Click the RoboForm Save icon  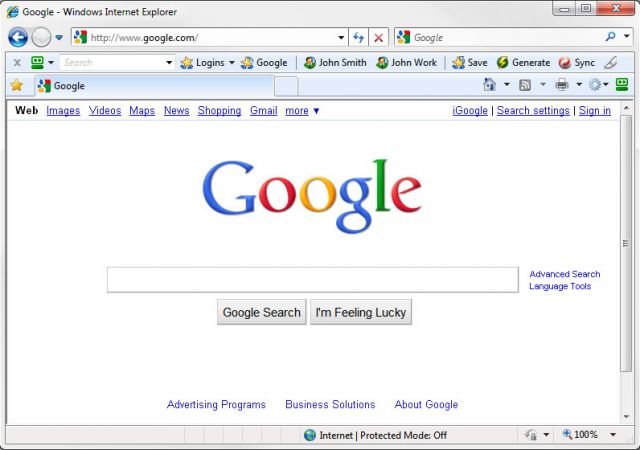point(458,62)
